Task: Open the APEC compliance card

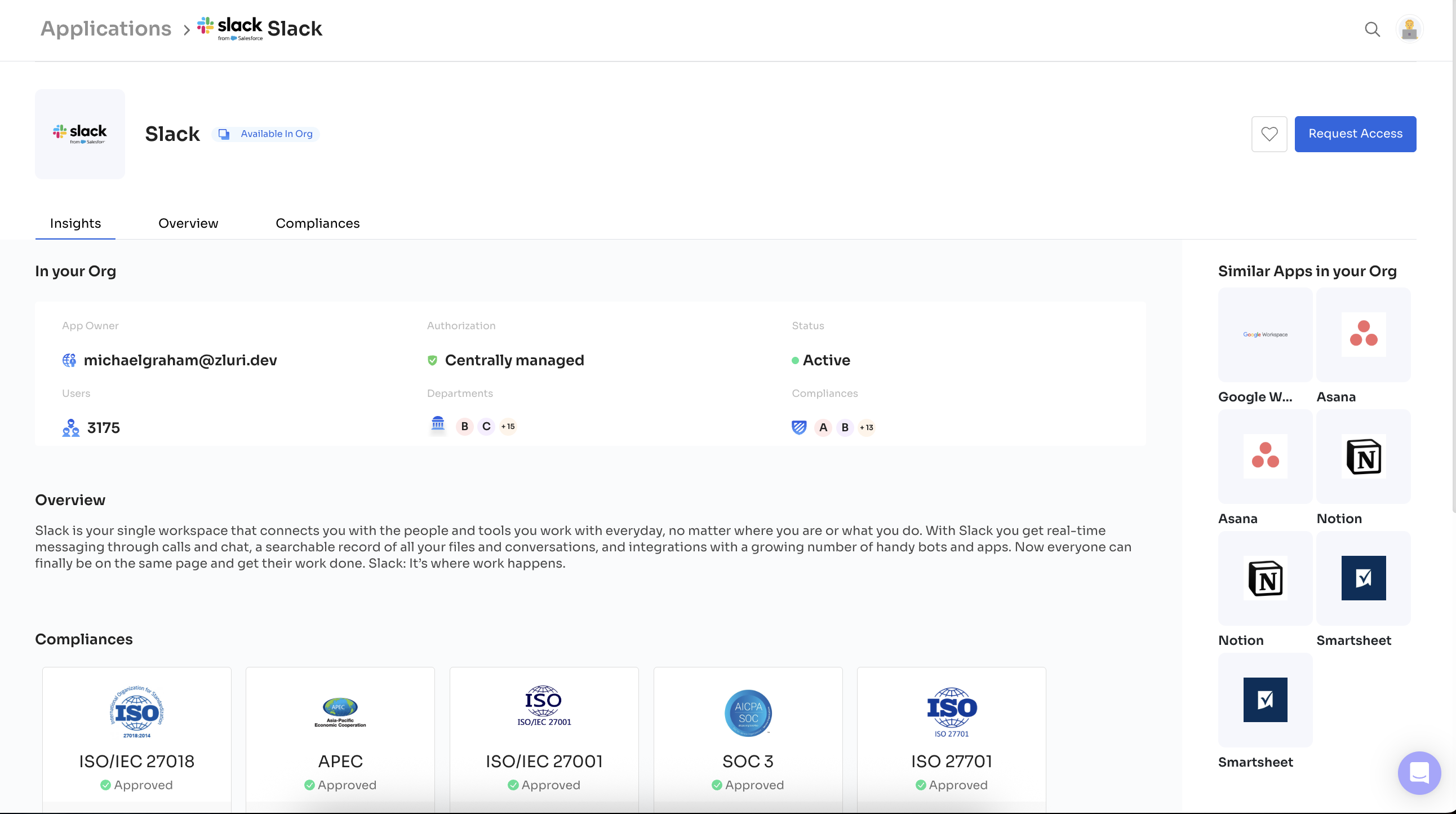Action: [x=340, y=740]
